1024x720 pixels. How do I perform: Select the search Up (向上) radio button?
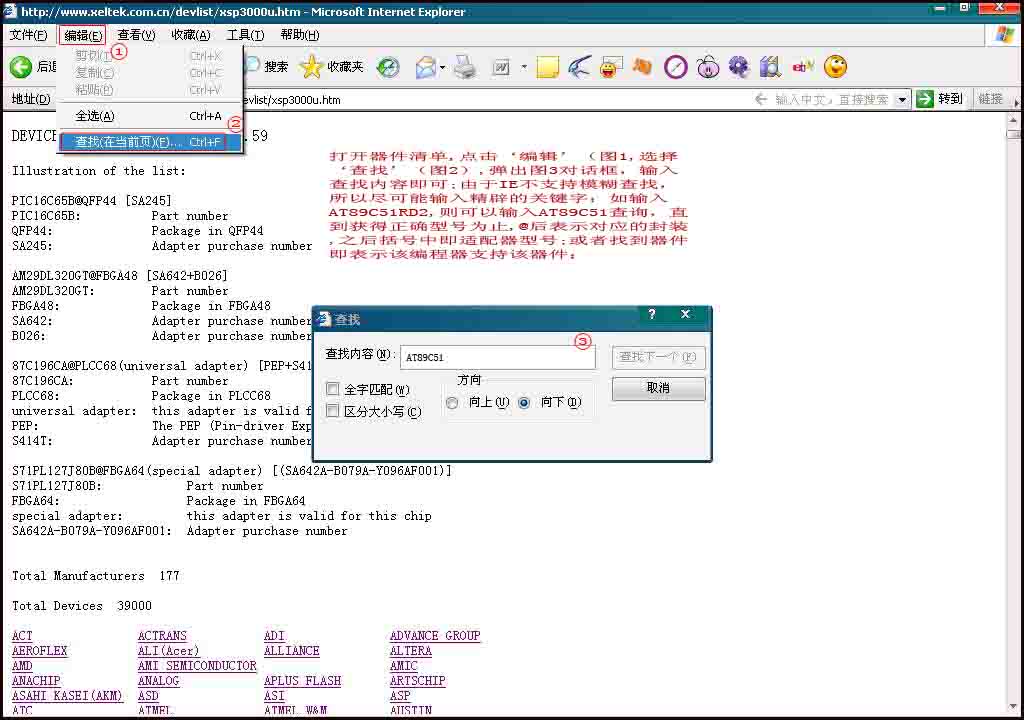[452, 403]
